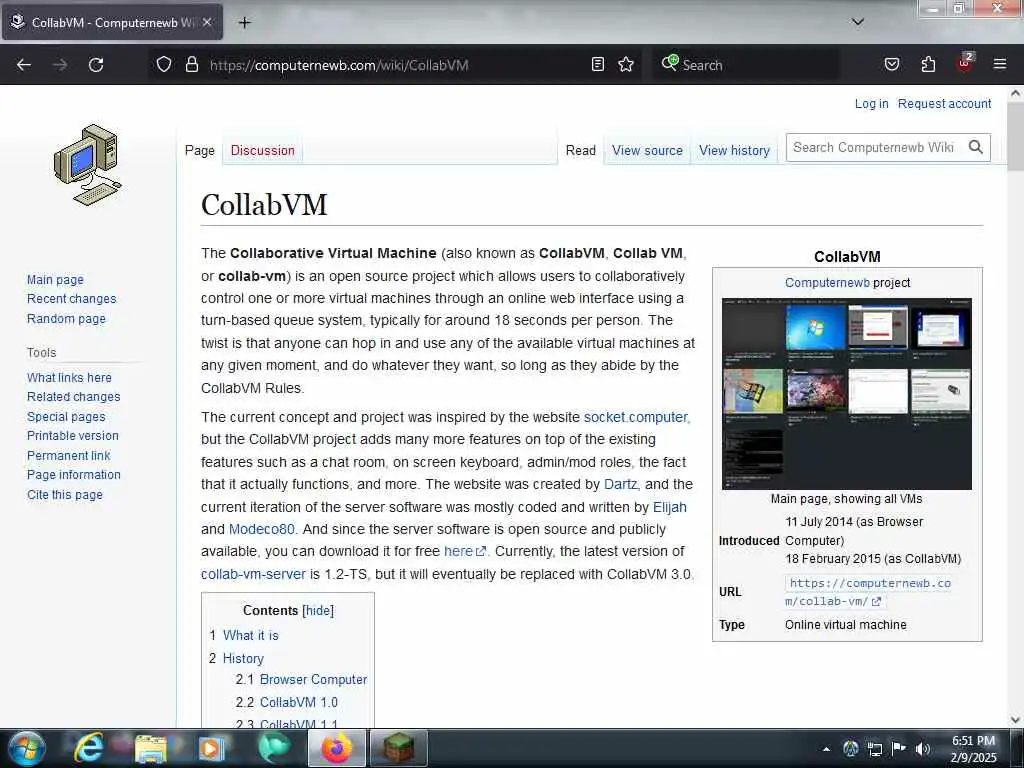Hide the Contents table with hide toggle

pyautogui.click(x=318, y=611)
